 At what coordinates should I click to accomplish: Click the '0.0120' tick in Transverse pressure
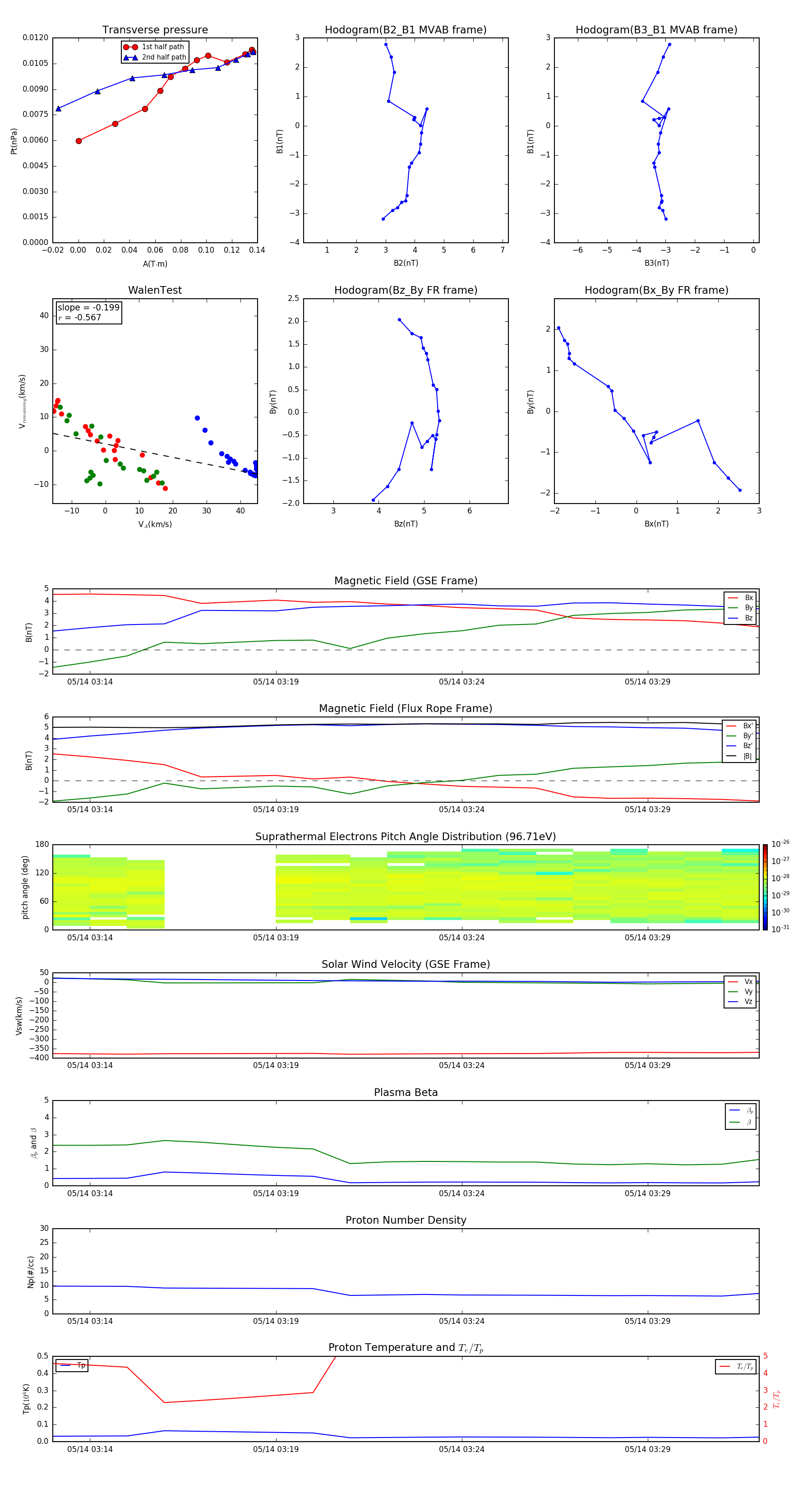[x=35, y=37]
